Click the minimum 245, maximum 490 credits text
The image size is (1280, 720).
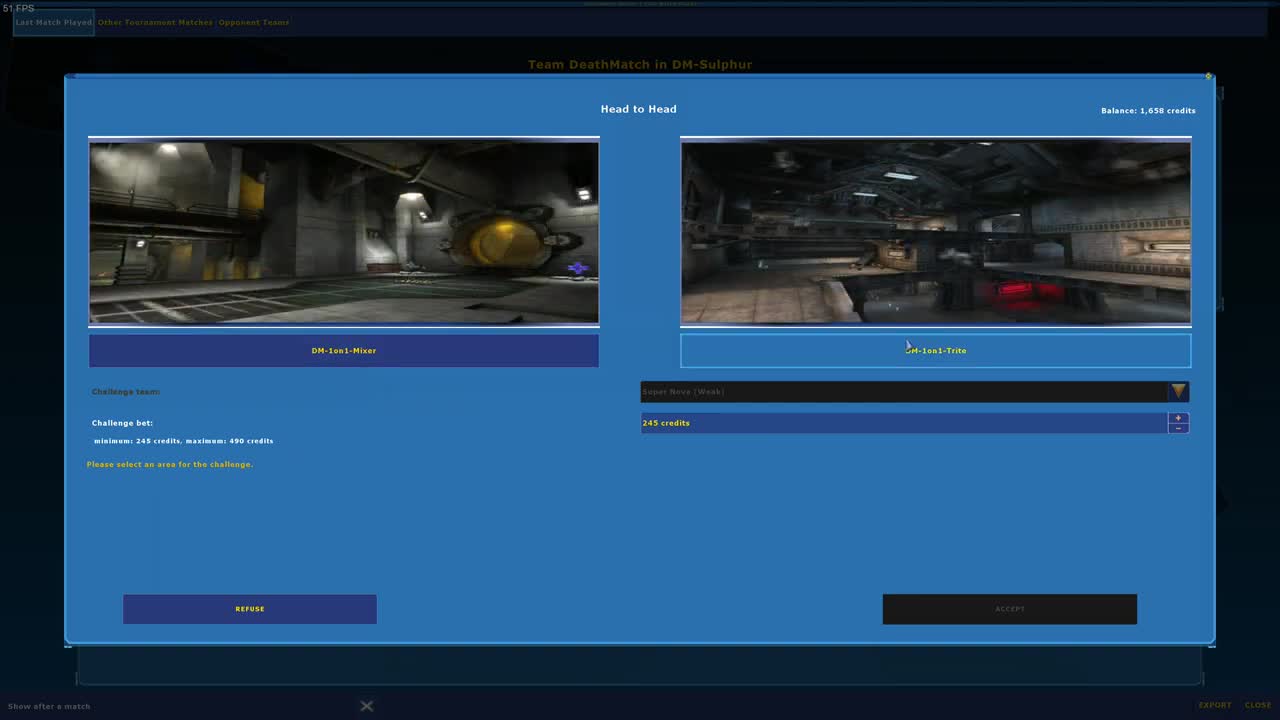click(184, 441)
